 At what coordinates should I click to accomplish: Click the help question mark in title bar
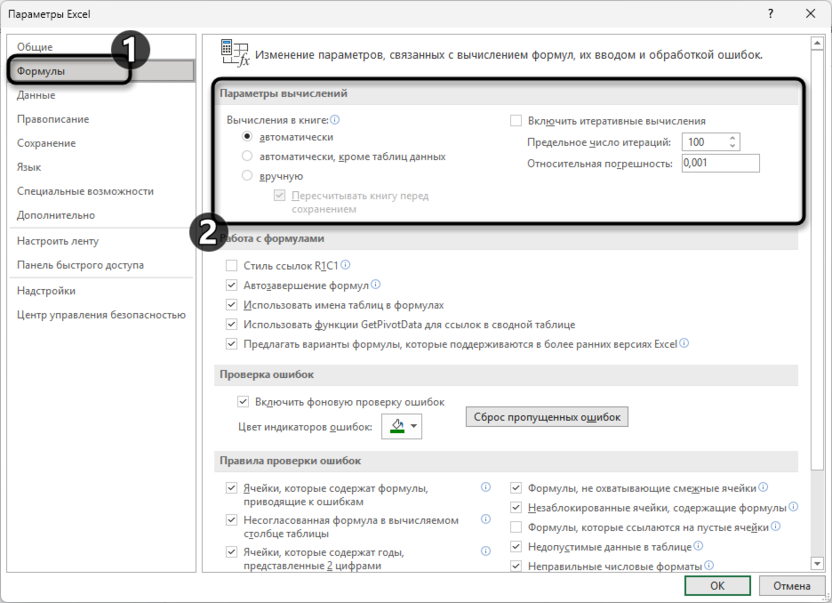point(770,14)
